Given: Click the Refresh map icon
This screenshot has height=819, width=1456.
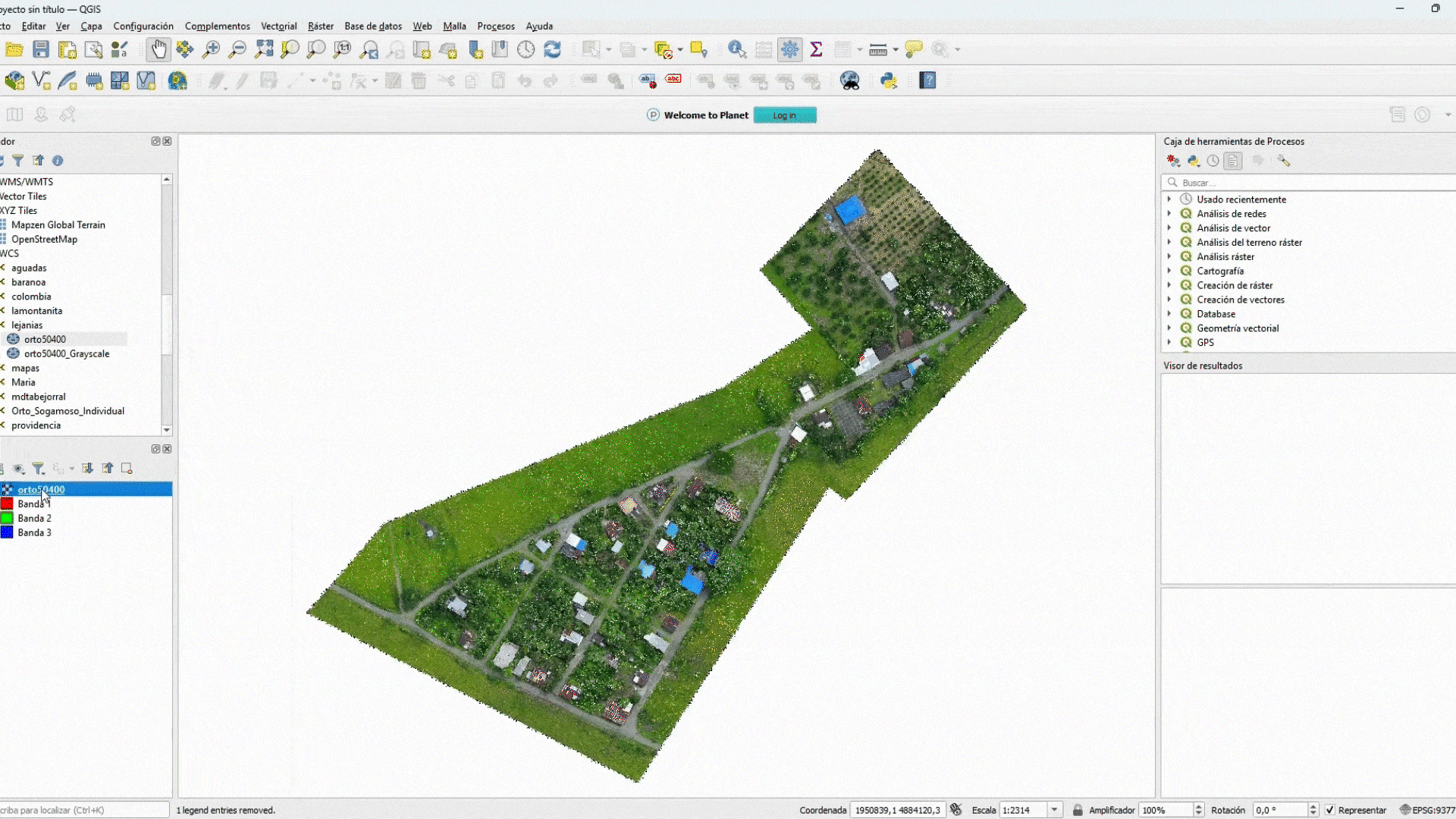Looking at the screenshot, I should click(552, 50).
